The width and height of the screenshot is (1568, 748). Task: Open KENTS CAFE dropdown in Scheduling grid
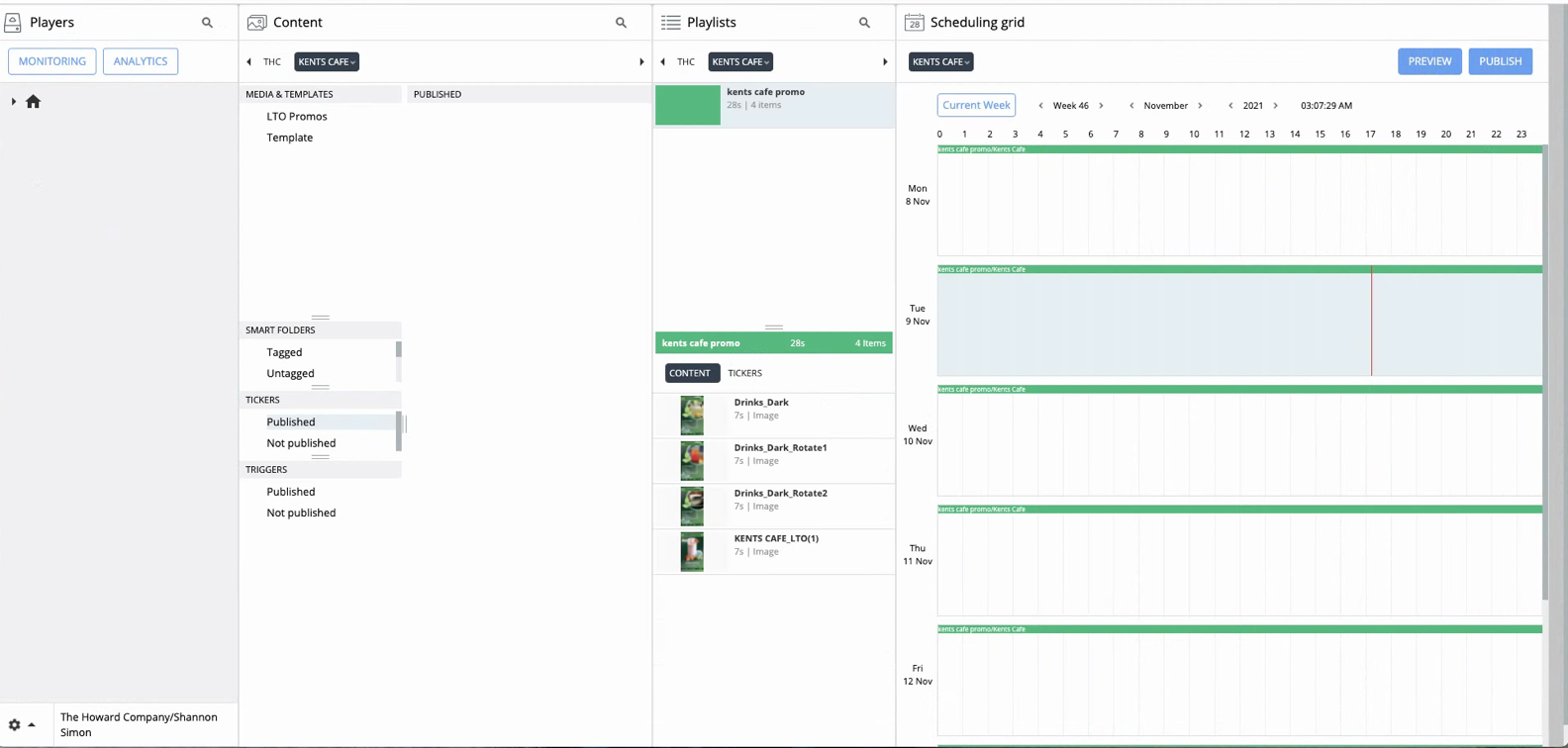(x=940, y=61)
